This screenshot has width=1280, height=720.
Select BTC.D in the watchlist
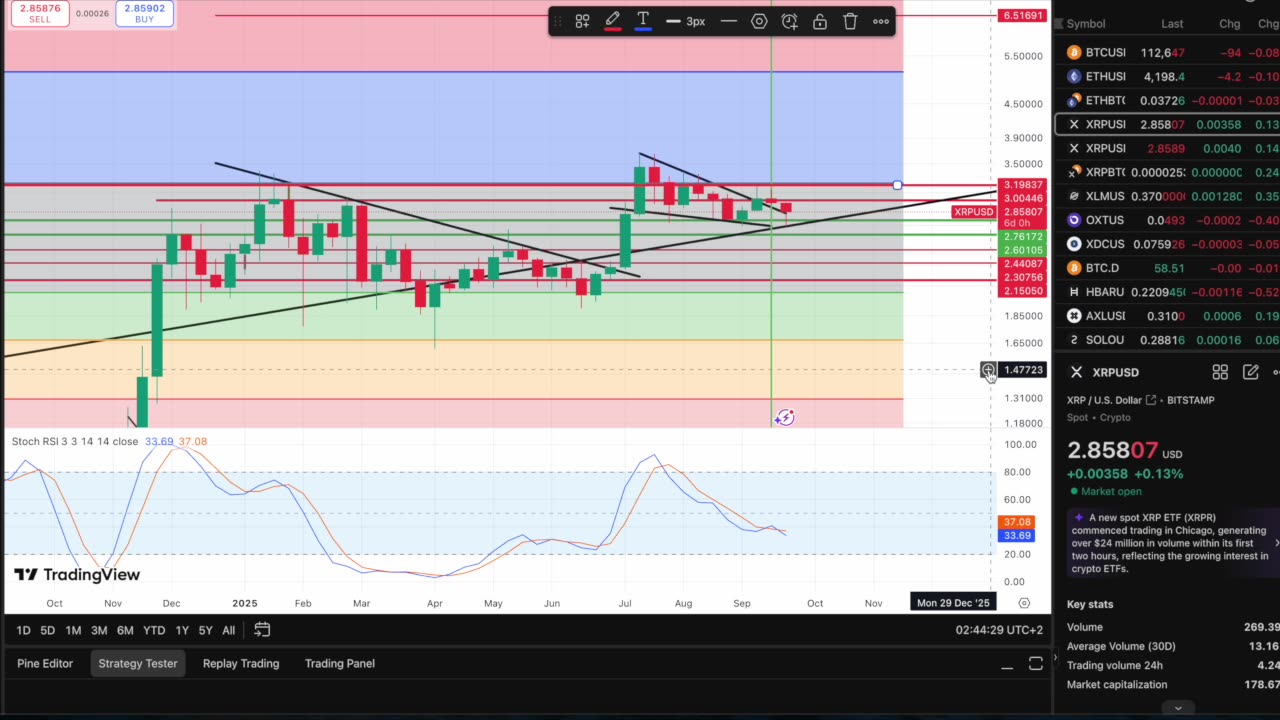tap(1167, 269)
